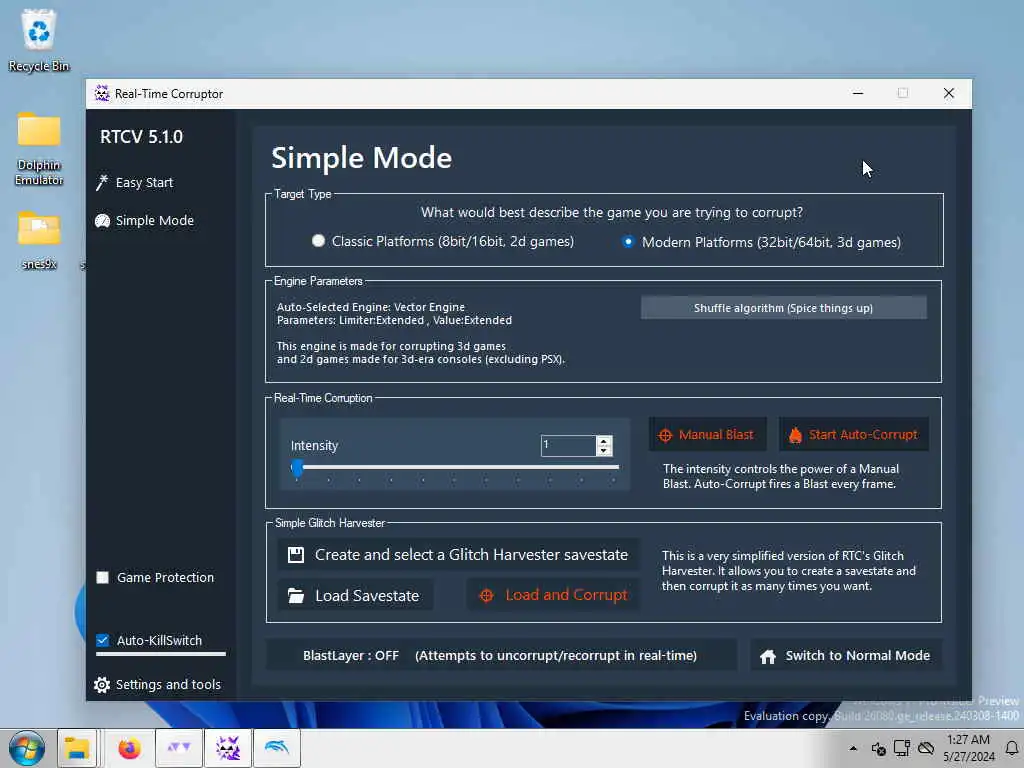
Task: Click the Real-Time Corruptor title bar icon
Action: pyautogui.click(x=102, y=93)
